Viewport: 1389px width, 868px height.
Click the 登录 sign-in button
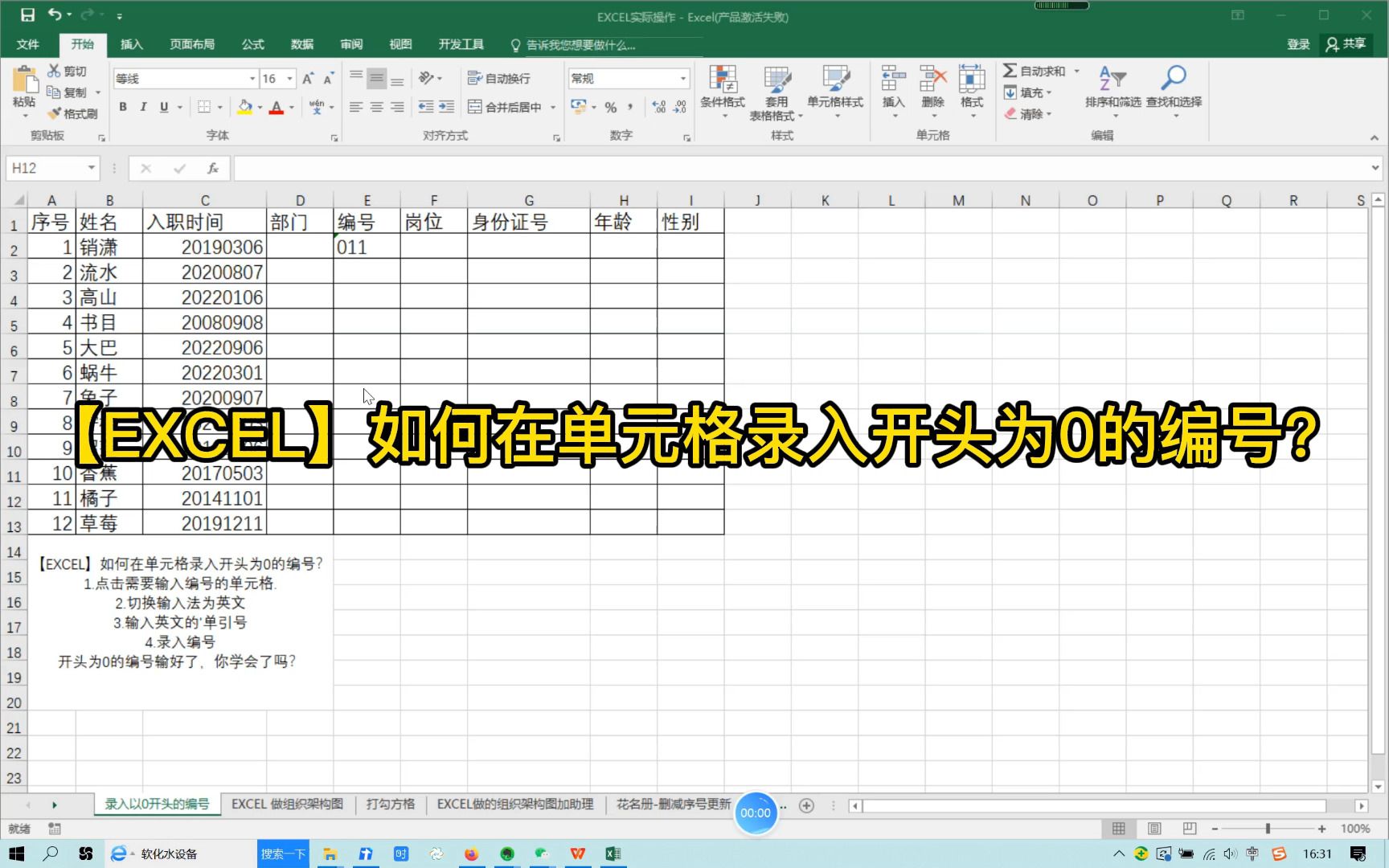1297,44
